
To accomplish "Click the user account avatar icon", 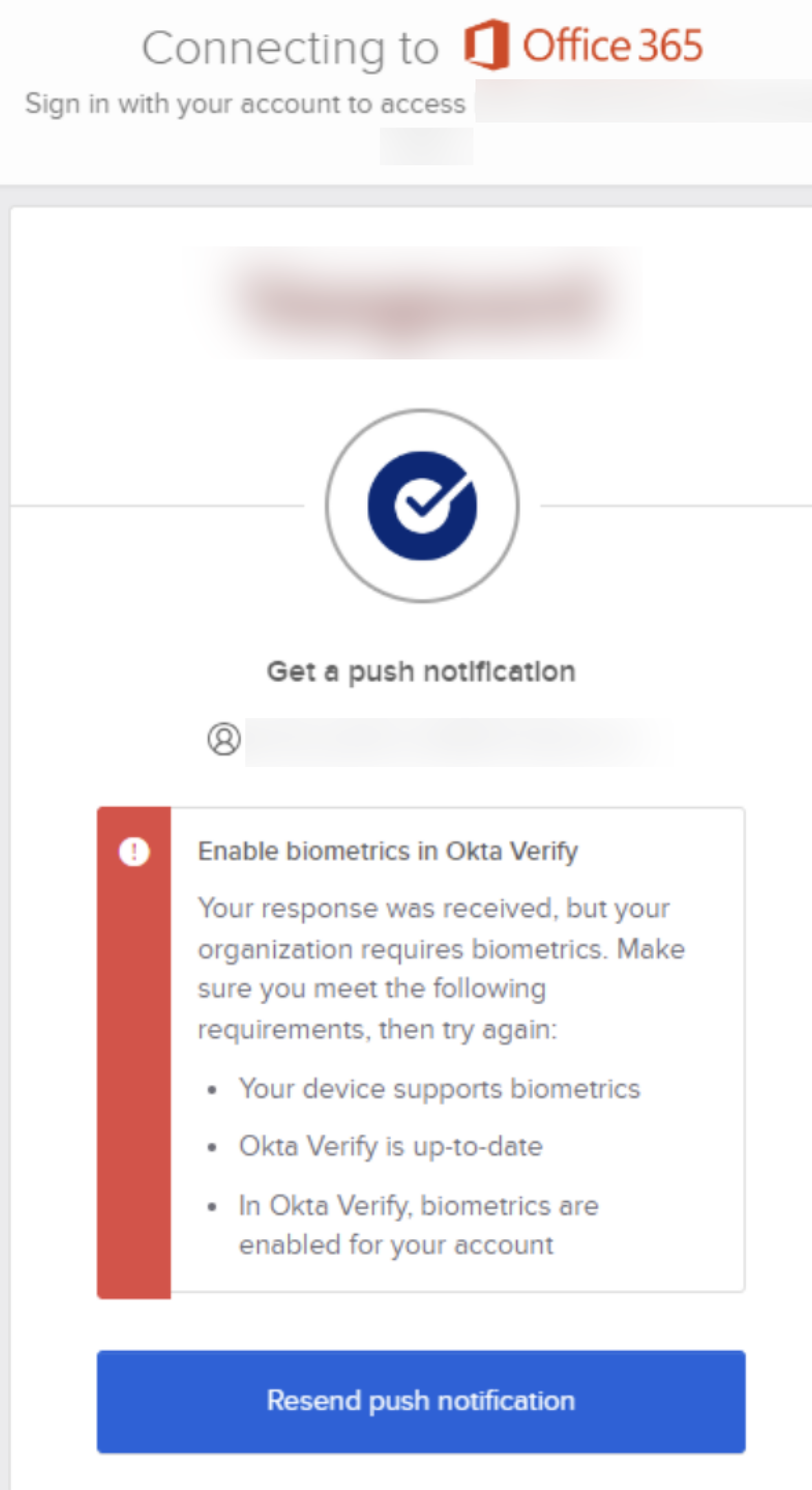I will tap(224, 739).
